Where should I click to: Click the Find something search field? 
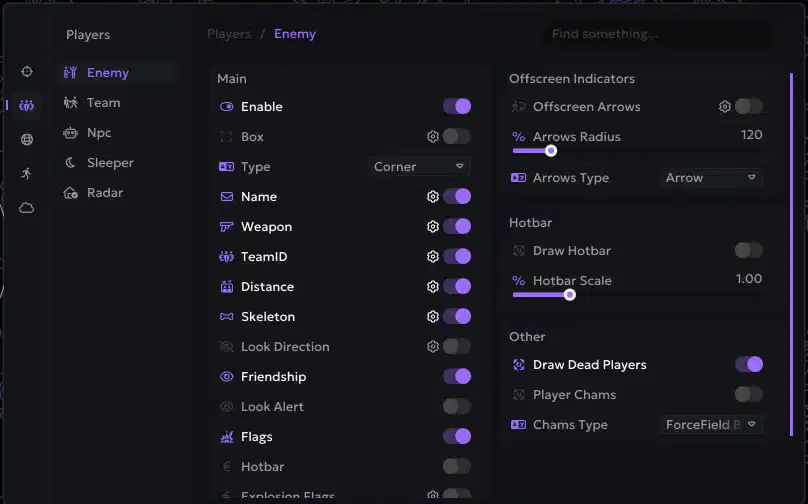[656, 34]
